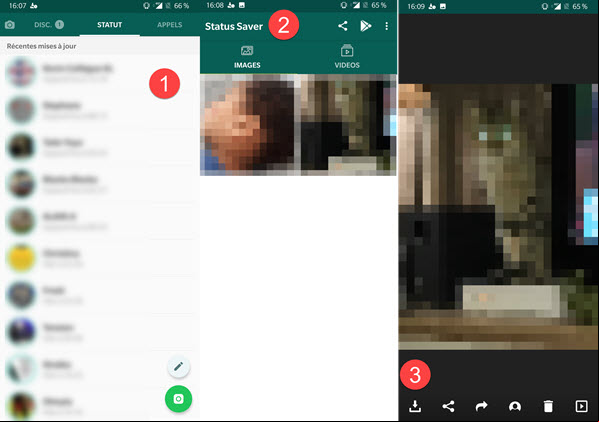
Task: Open the camera tab in WhatsApp
Action: (10, 25)
